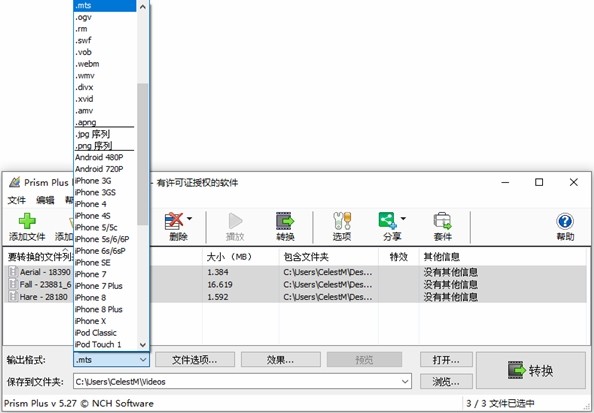The width and height of the screenshot is (594, 413).
Task: Choose iPhone 5s/6/6P preset
Action: pyautogui.click(x=105, y=239)
